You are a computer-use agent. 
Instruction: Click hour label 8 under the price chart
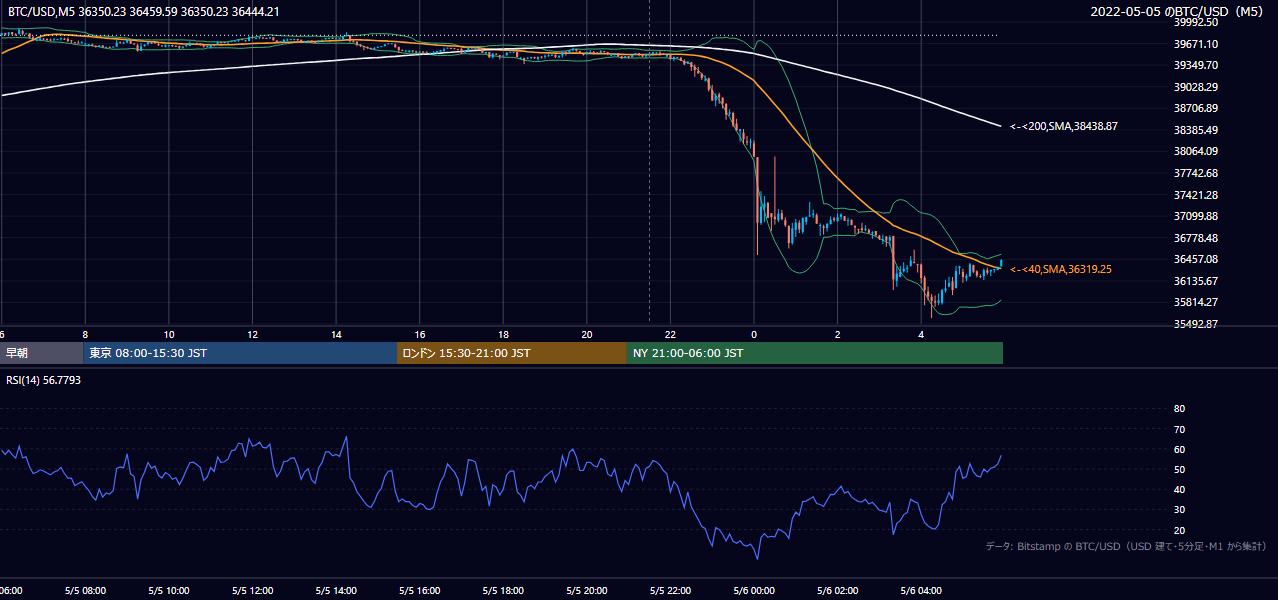pyautogui.click(x=85, y=334)
